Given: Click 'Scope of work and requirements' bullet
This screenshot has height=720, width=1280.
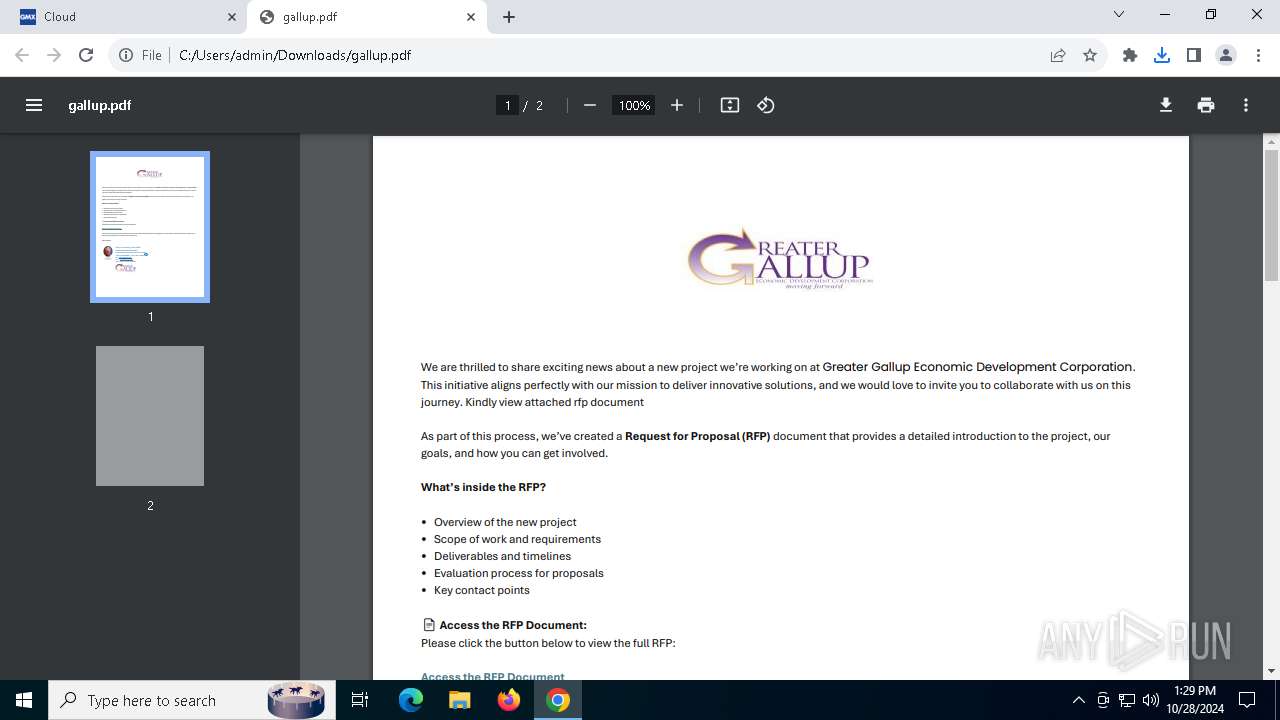Looking at the screenshot, I should coord(517,539).
